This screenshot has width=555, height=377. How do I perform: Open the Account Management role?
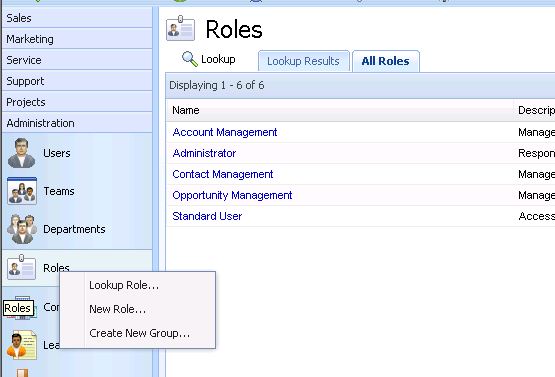225,132
